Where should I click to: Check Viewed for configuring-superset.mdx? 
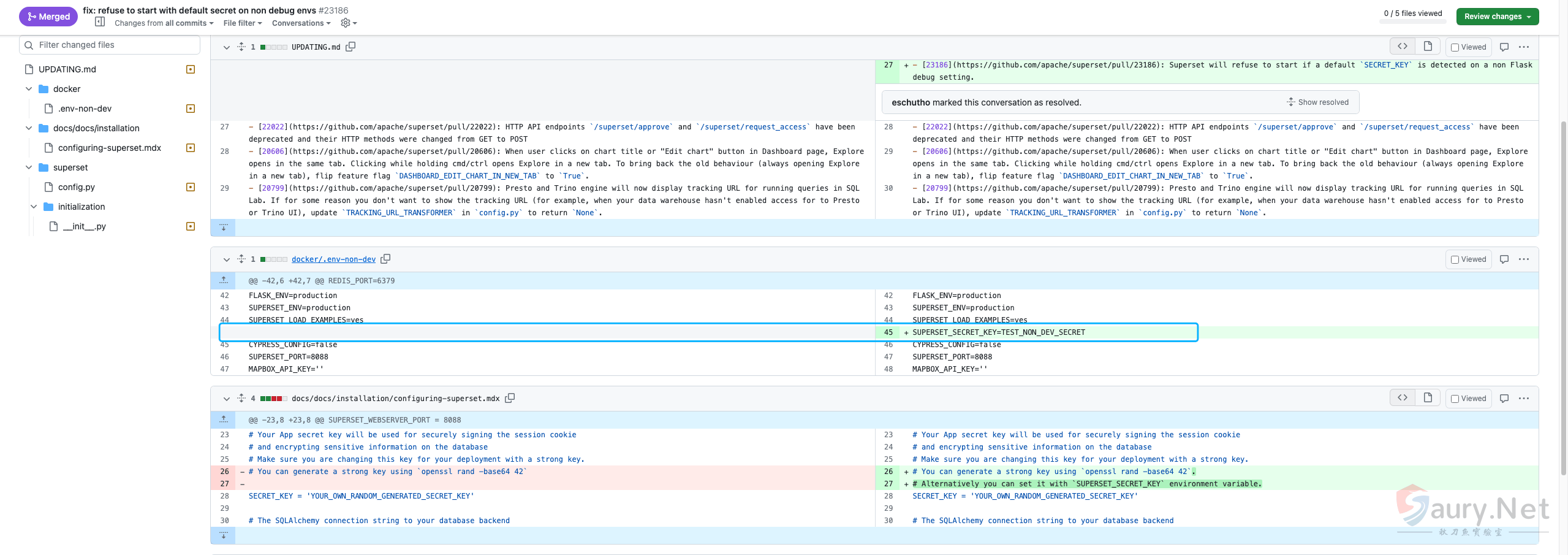pyautogui.click(x=1455, y=399)
